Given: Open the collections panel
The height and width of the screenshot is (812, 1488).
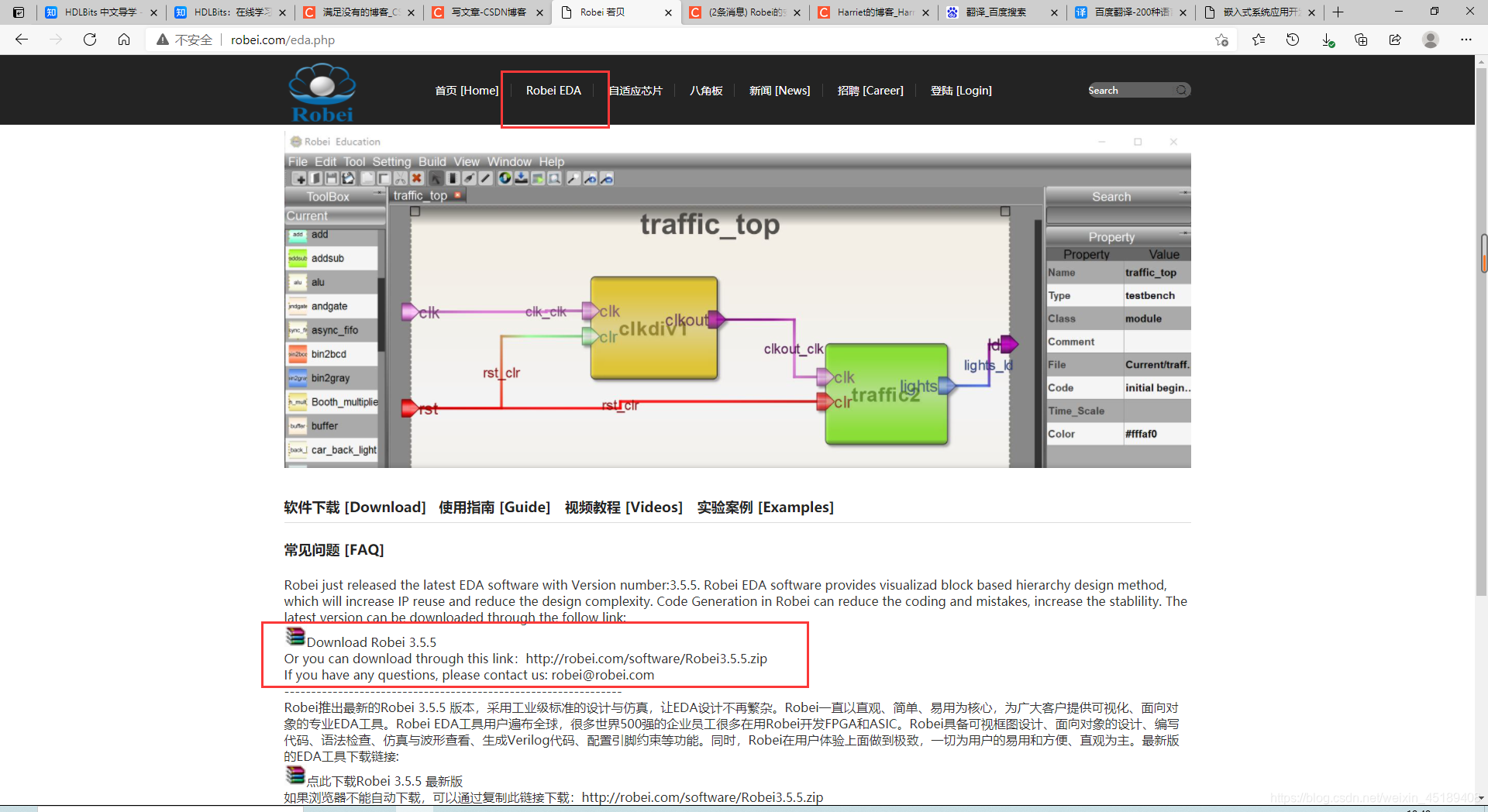Looking at the screenshot, I should (1361, 40).
